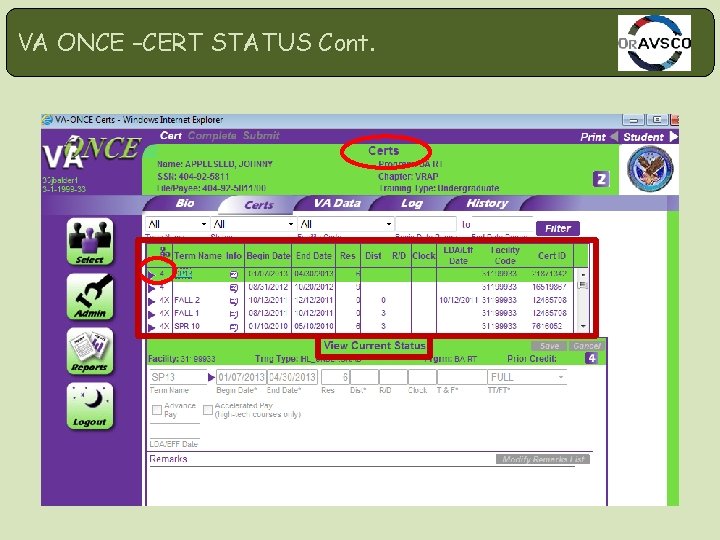The height and width of the screenshot is (540, 720).
Task: Click the Save button
Action: point(549,346)
